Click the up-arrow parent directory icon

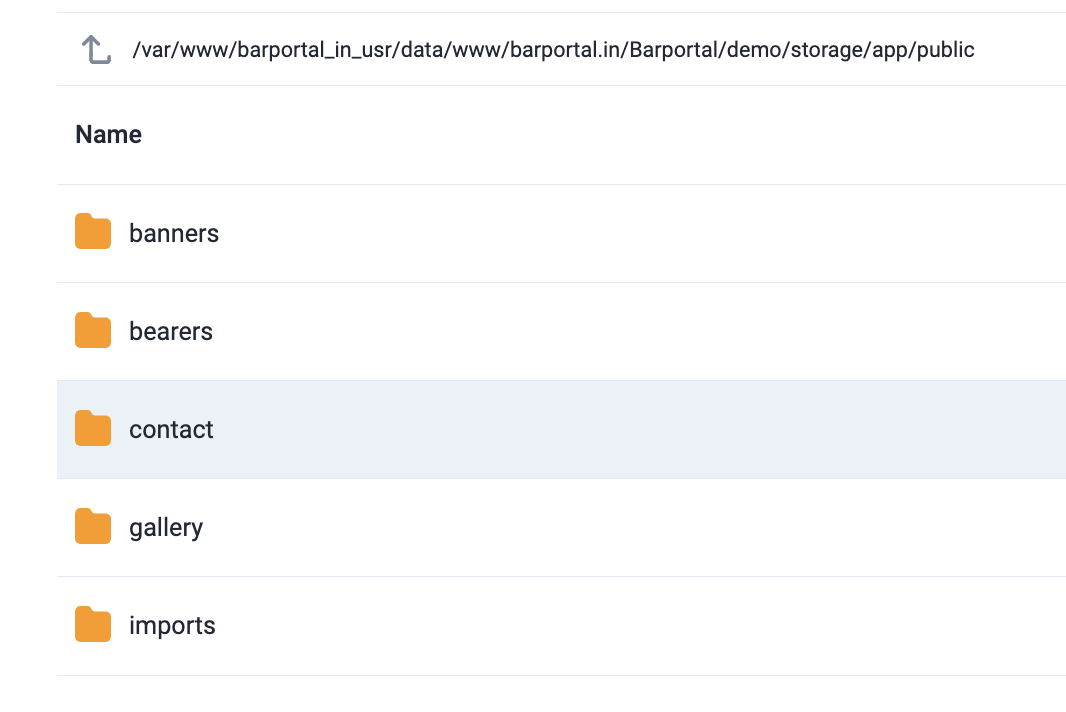click(x=95, y=50)
